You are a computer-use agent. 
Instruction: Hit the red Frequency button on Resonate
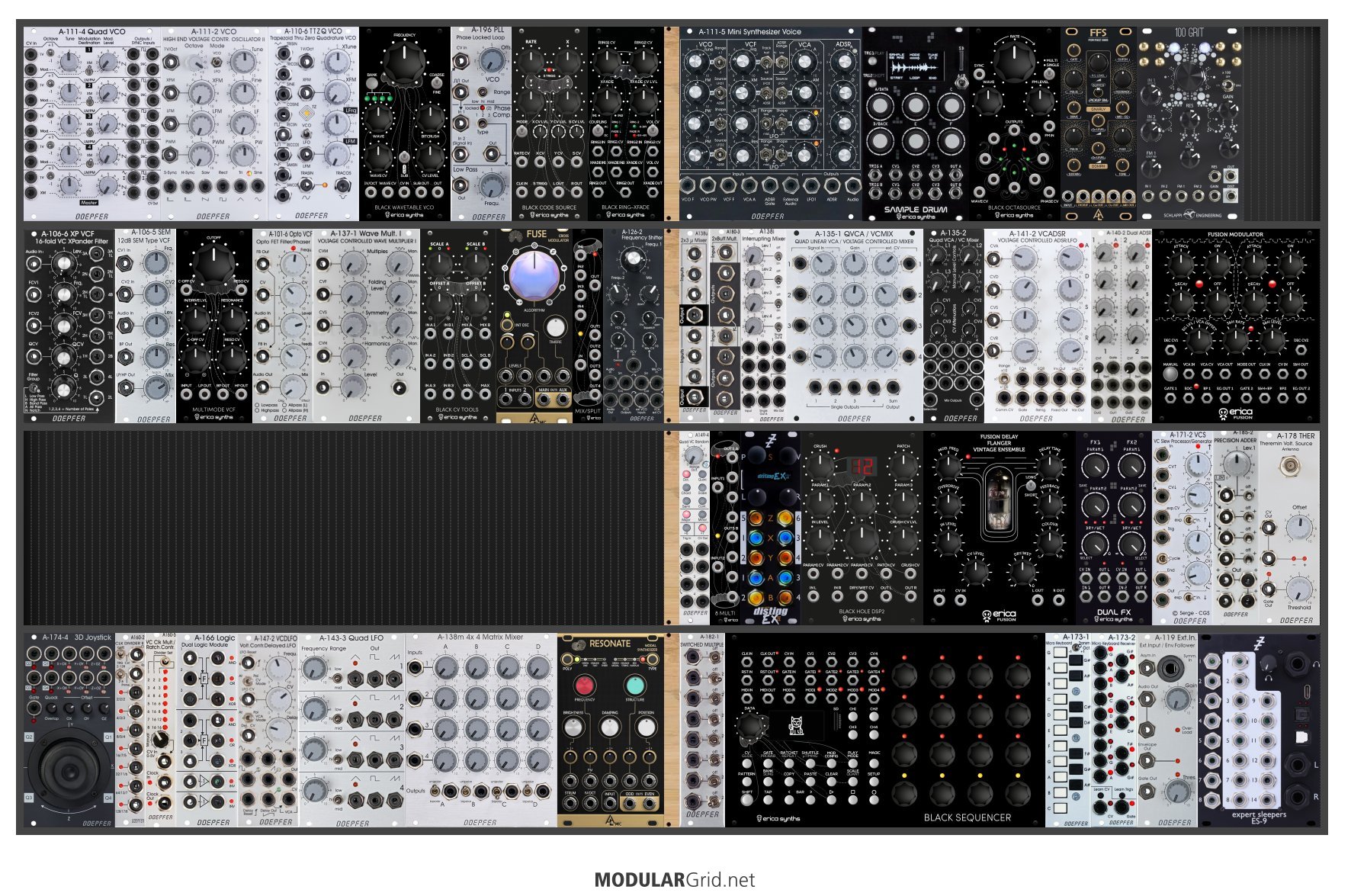click(x=584, y=684)
